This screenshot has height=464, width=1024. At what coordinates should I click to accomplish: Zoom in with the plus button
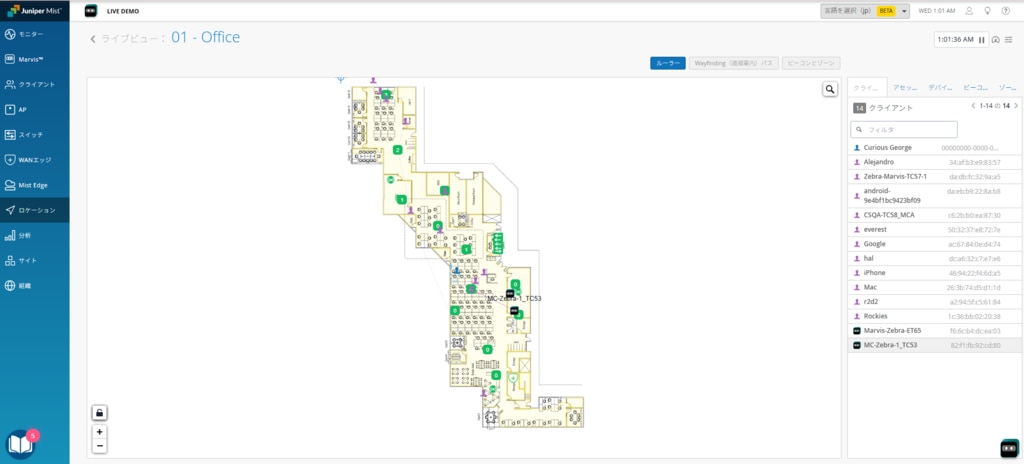tap(100, 432)
